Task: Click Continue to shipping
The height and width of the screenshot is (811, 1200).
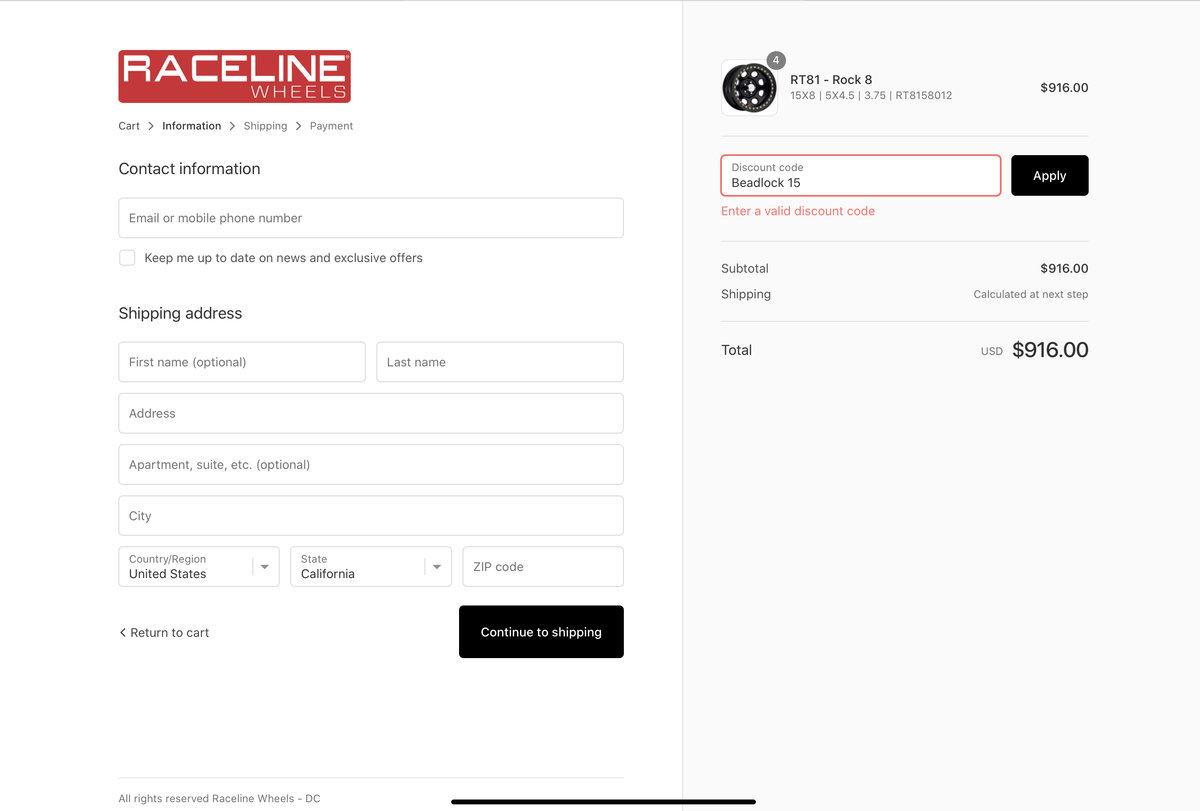Action: 541,632
